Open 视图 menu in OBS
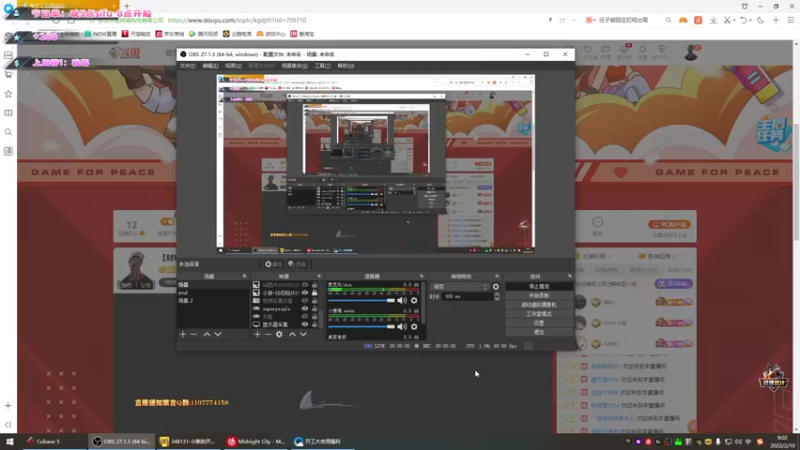 (233, 66)
